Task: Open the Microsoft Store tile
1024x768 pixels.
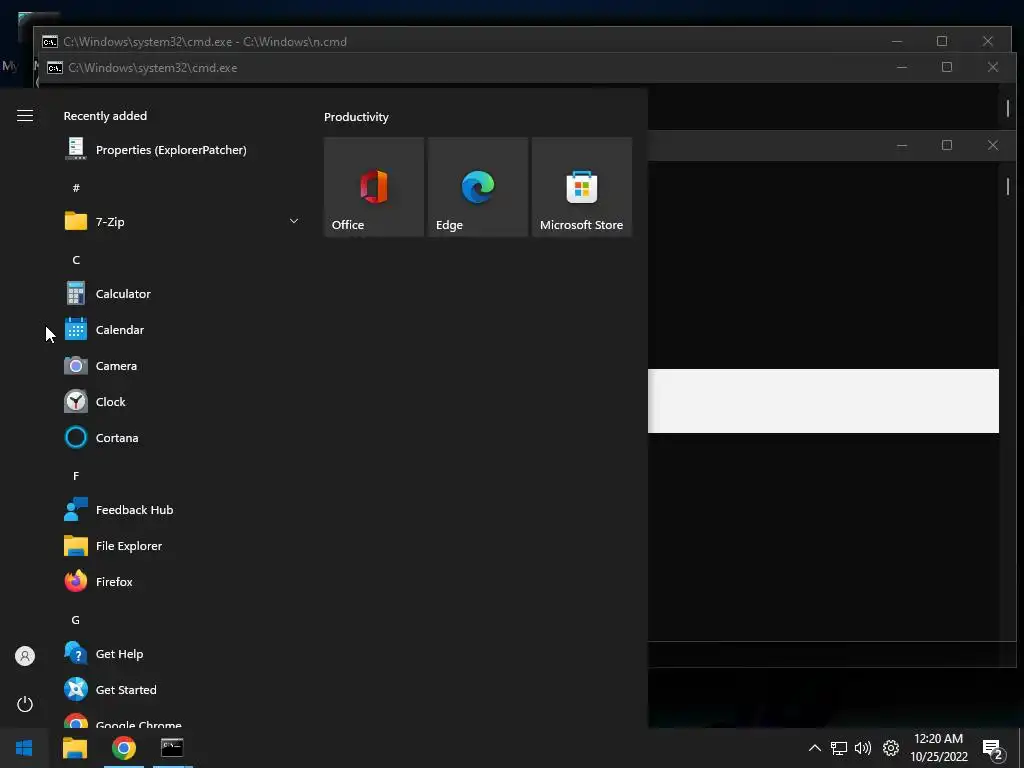Action: point(582,187)
